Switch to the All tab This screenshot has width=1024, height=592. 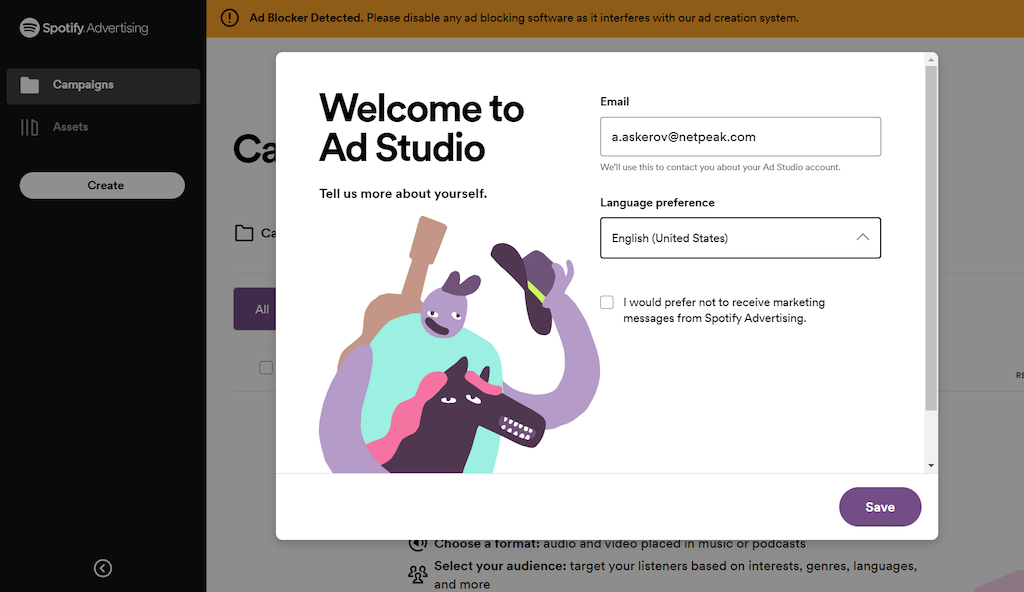tap(255, 309)
